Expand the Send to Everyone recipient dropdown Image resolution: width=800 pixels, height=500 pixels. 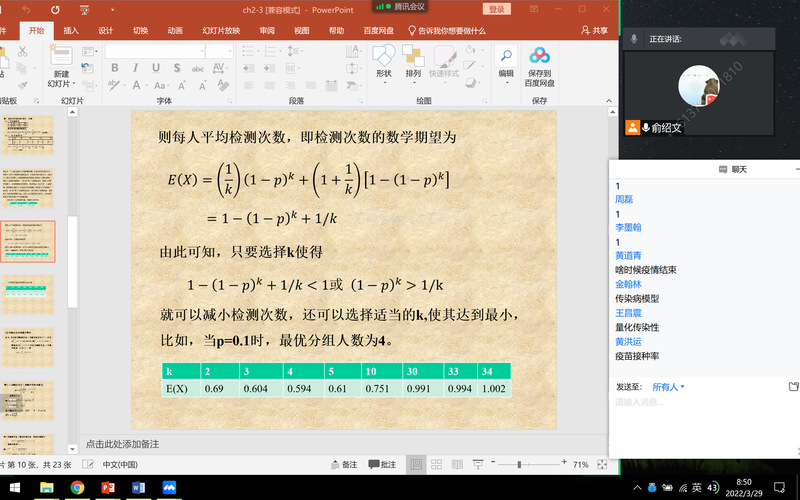coord(669,386)
